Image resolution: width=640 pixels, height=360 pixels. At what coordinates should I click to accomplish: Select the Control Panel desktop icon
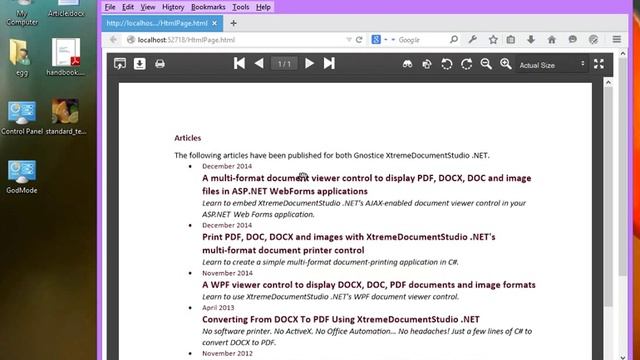pyautogui.click(x=22, y=118)
